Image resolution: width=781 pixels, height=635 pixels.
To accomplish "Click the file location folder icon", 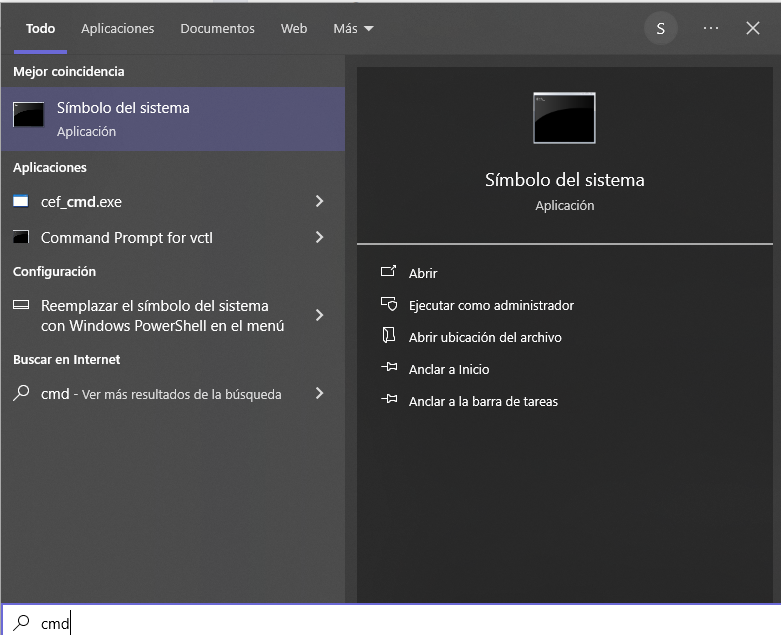I will pos(389,335).
